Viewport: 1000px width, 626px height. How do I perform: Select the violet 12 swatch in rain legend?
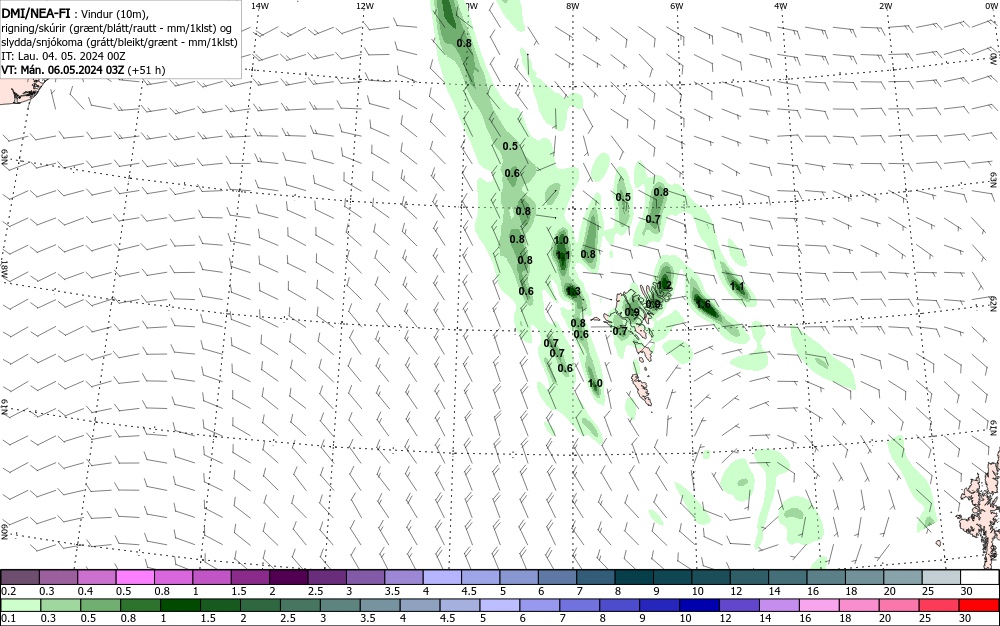740,605
